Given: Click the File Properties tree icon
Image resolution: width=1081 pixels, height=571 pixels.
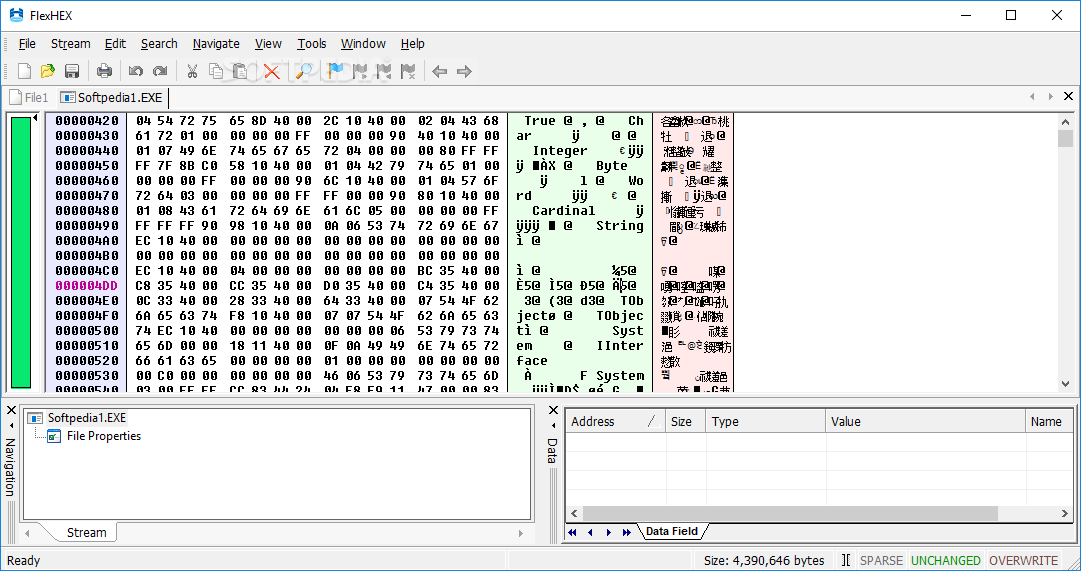Looking at the screenshot, I should (x=54, y=436).
